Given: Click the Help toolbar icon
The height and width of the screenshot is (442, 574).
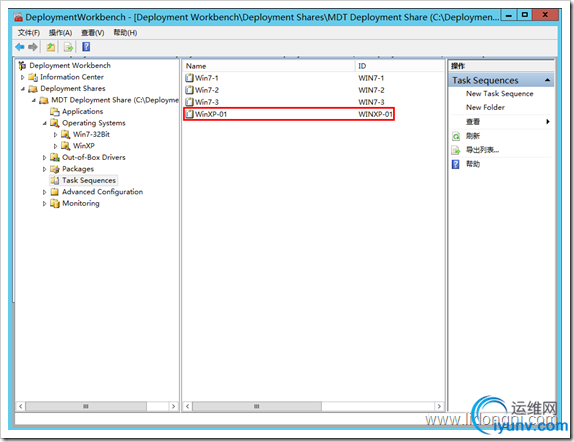Looking at the screenshot, I should point(86,47).
